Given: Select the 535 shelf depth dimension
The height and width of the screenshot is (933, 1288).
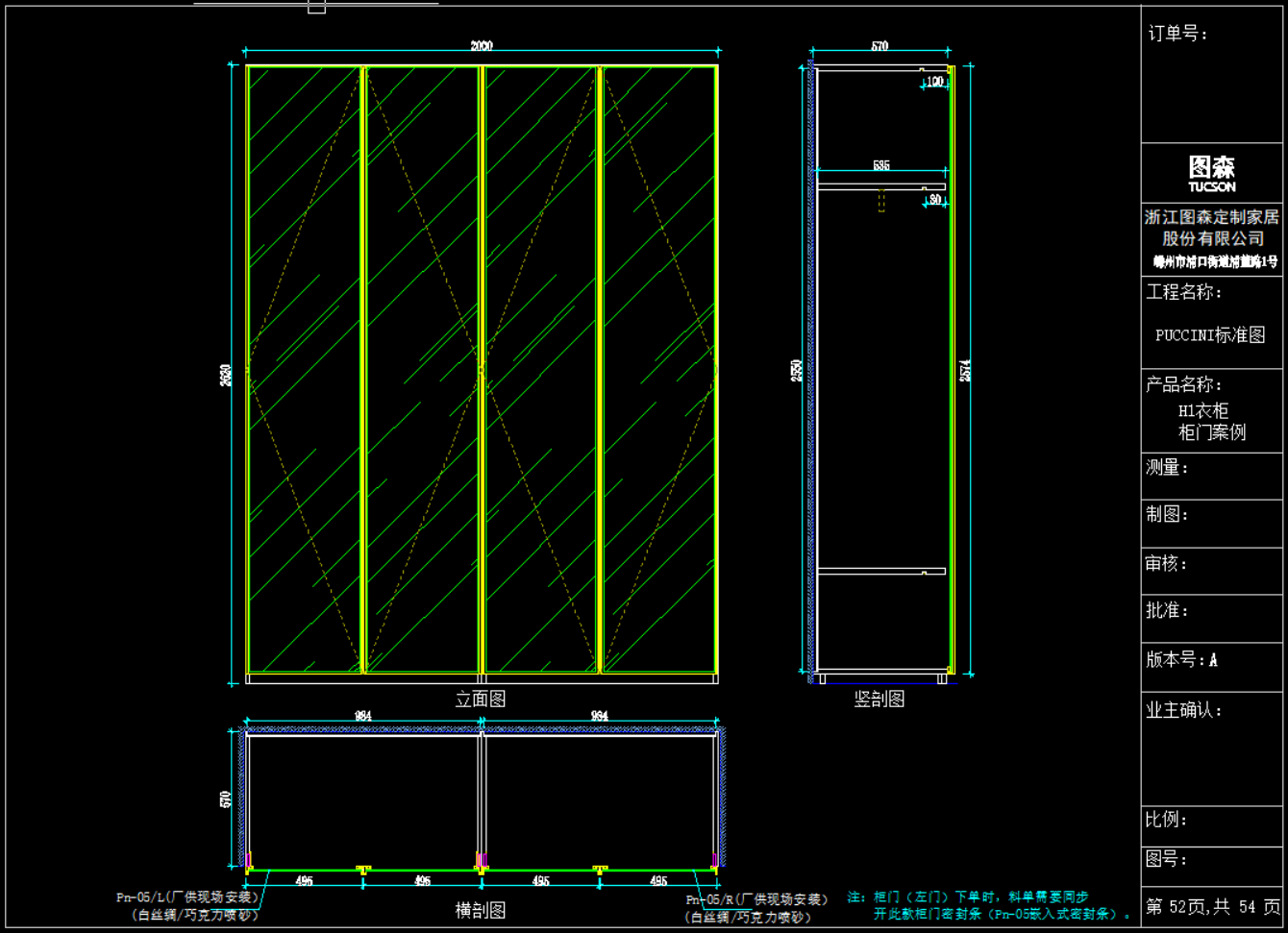Looking at the screenshot, I should click(881, 165).
